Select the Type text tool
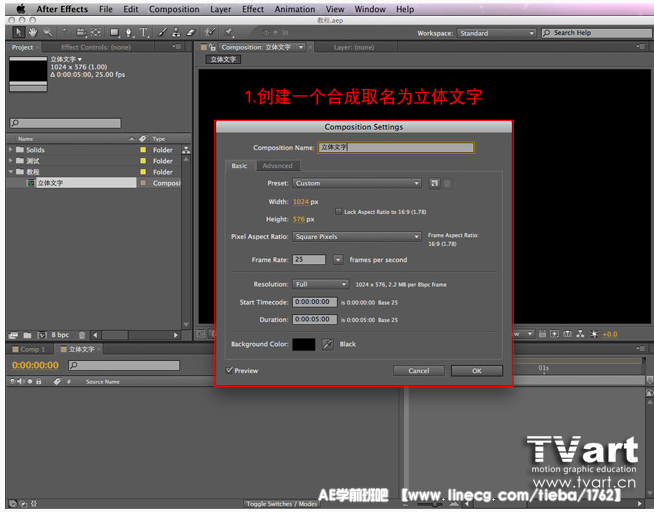The width and height of the screenshot is (654, 512). (x=143, y=32)
